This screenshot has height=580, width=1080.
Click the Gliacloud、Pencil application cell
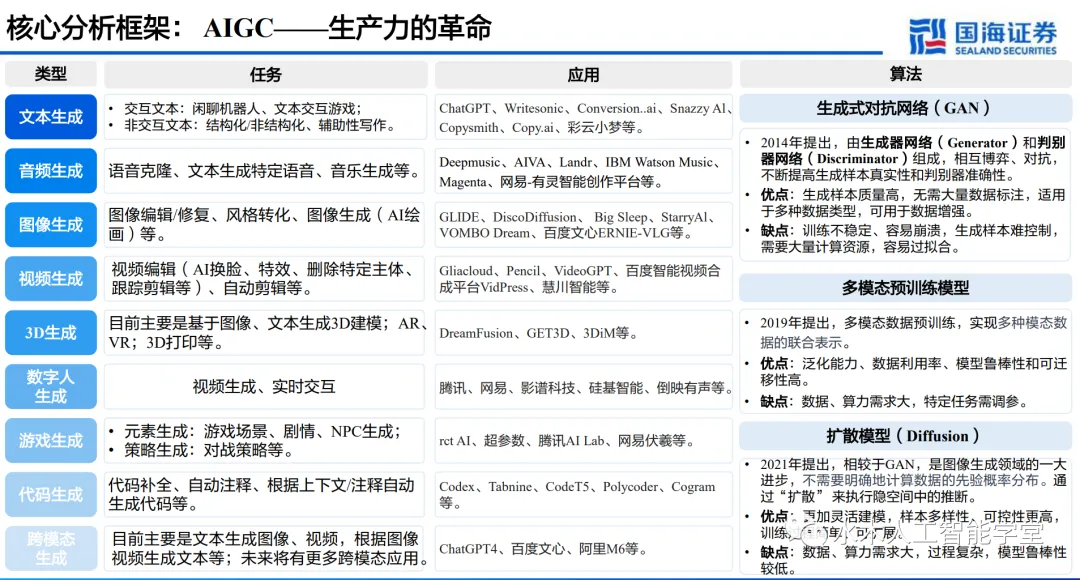(x=583, y=278)
